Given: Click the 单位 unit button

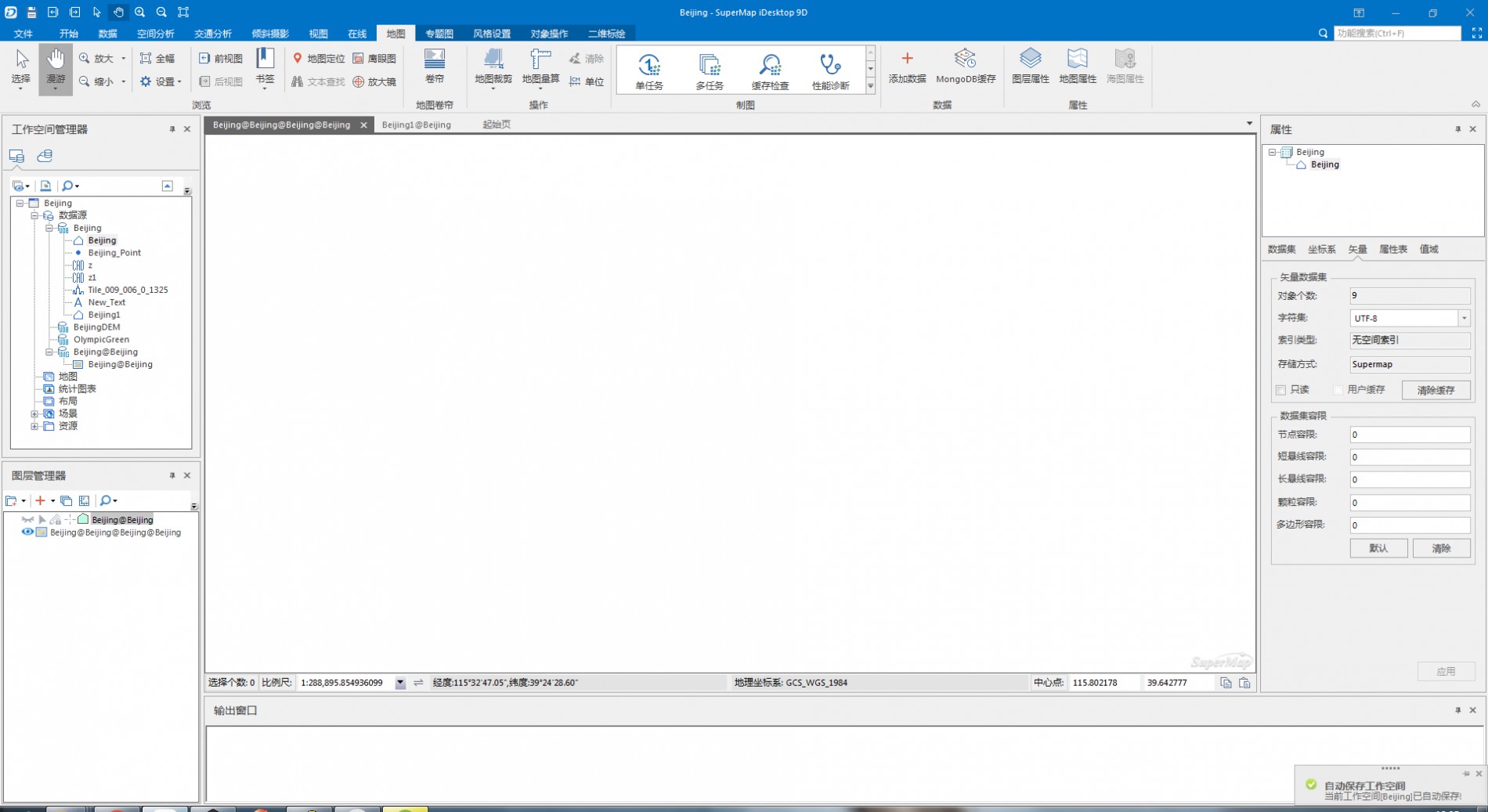Looking at the screenshot, I should [587, 81].
